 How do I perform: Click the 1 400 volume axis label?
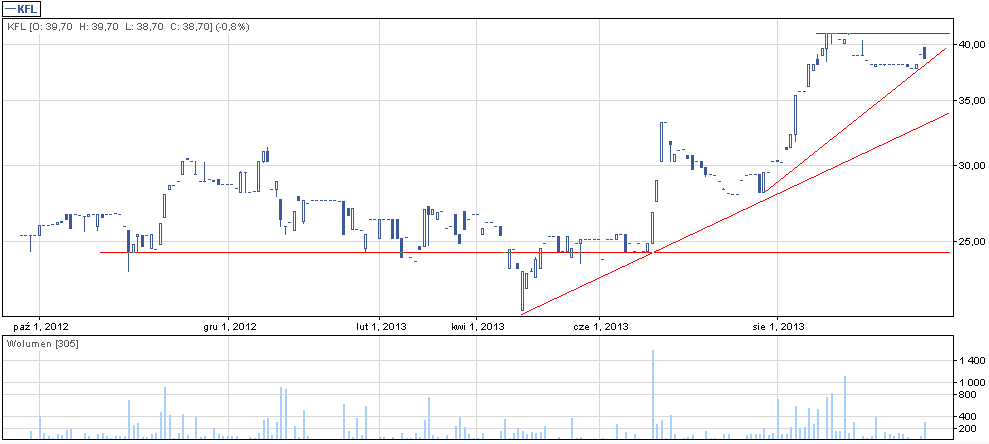point(973,361)
